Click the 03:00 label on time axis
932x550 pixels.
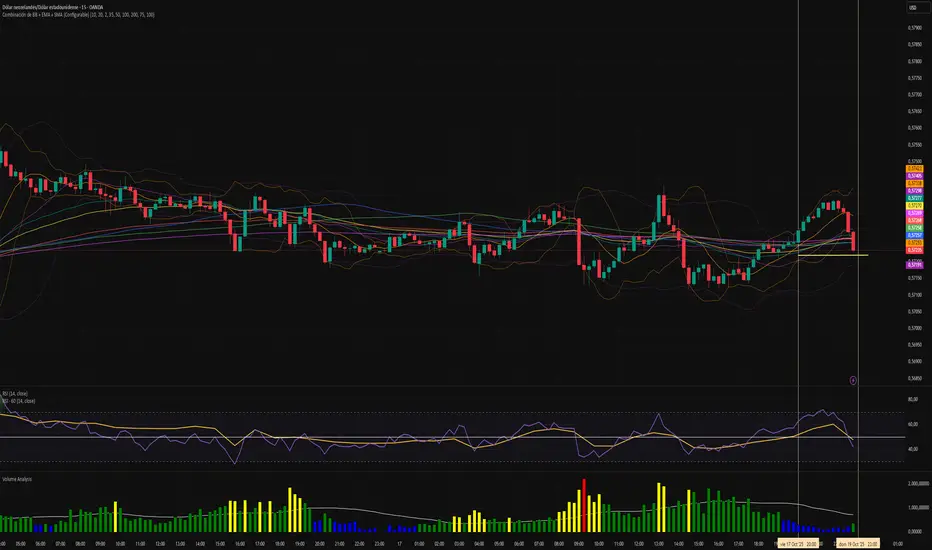[x=459, y=543]
